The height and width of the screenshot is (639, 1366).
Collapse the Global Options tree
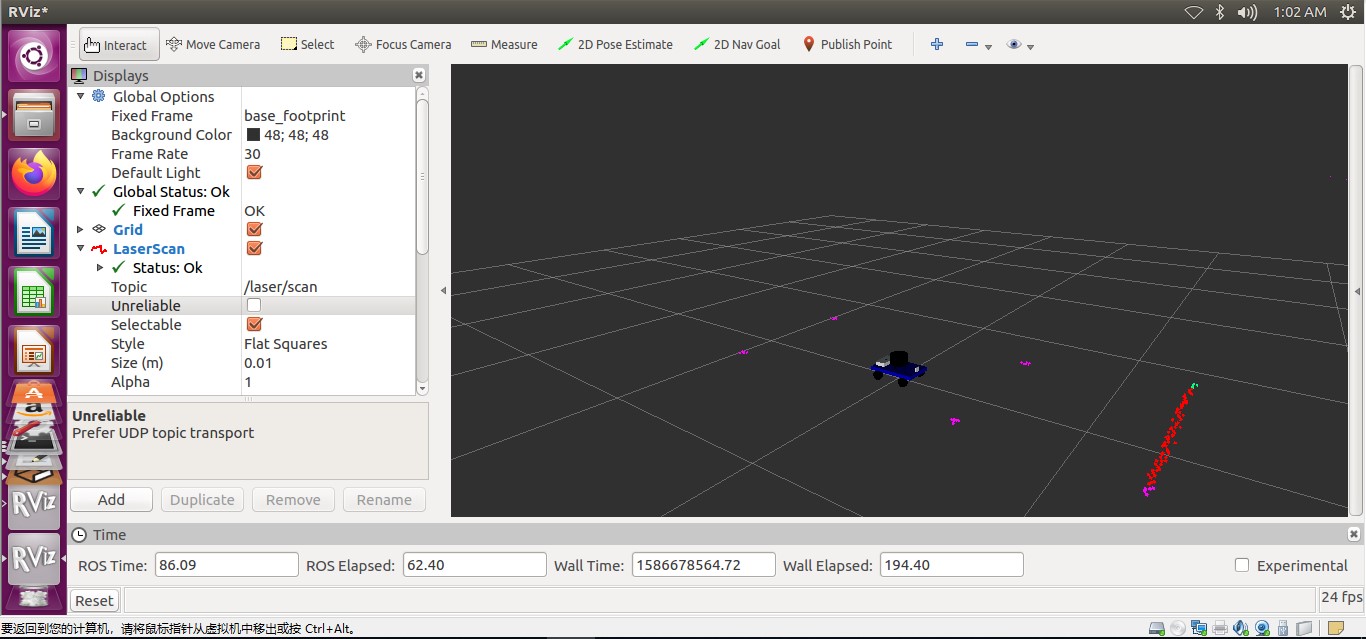[81, 96]
